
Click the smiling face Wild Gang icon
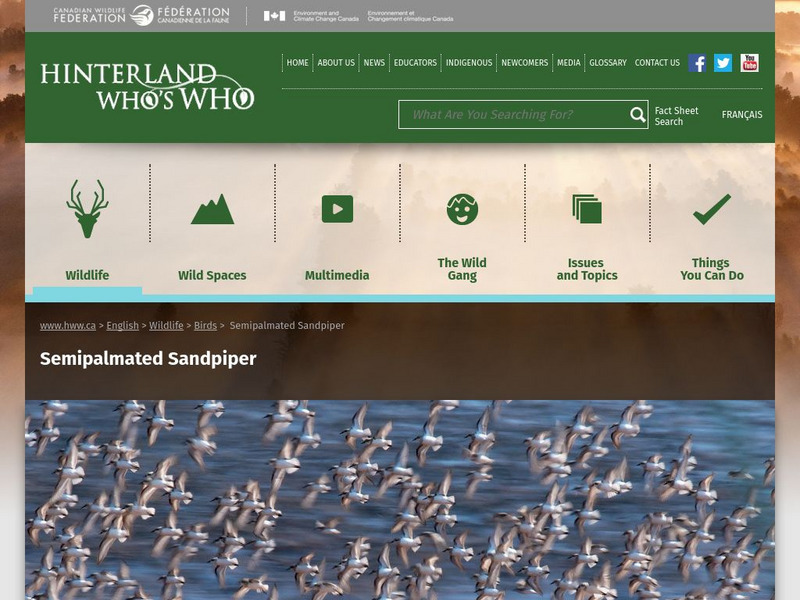click(x=462, y=209)
